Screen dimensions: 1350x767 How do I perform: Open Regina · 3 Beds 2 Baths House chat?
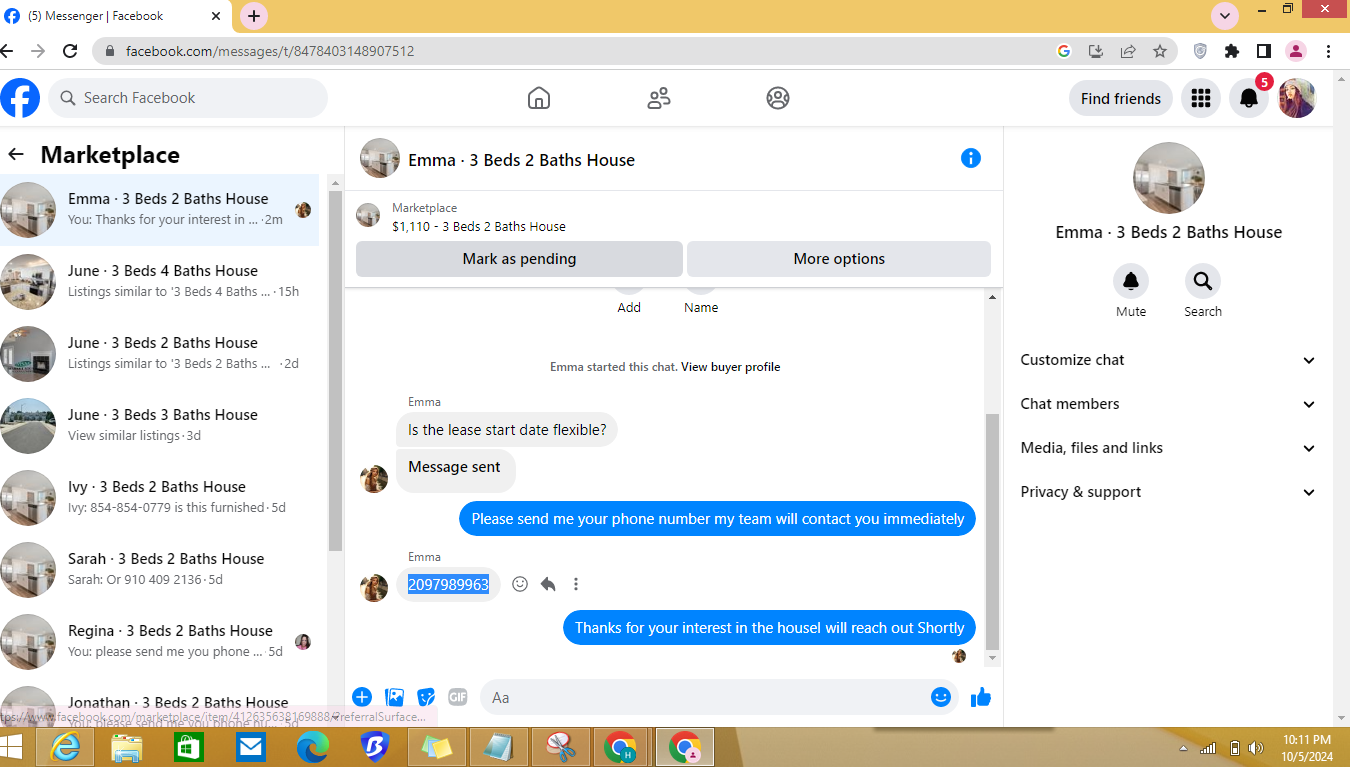[x=160, y=642]
